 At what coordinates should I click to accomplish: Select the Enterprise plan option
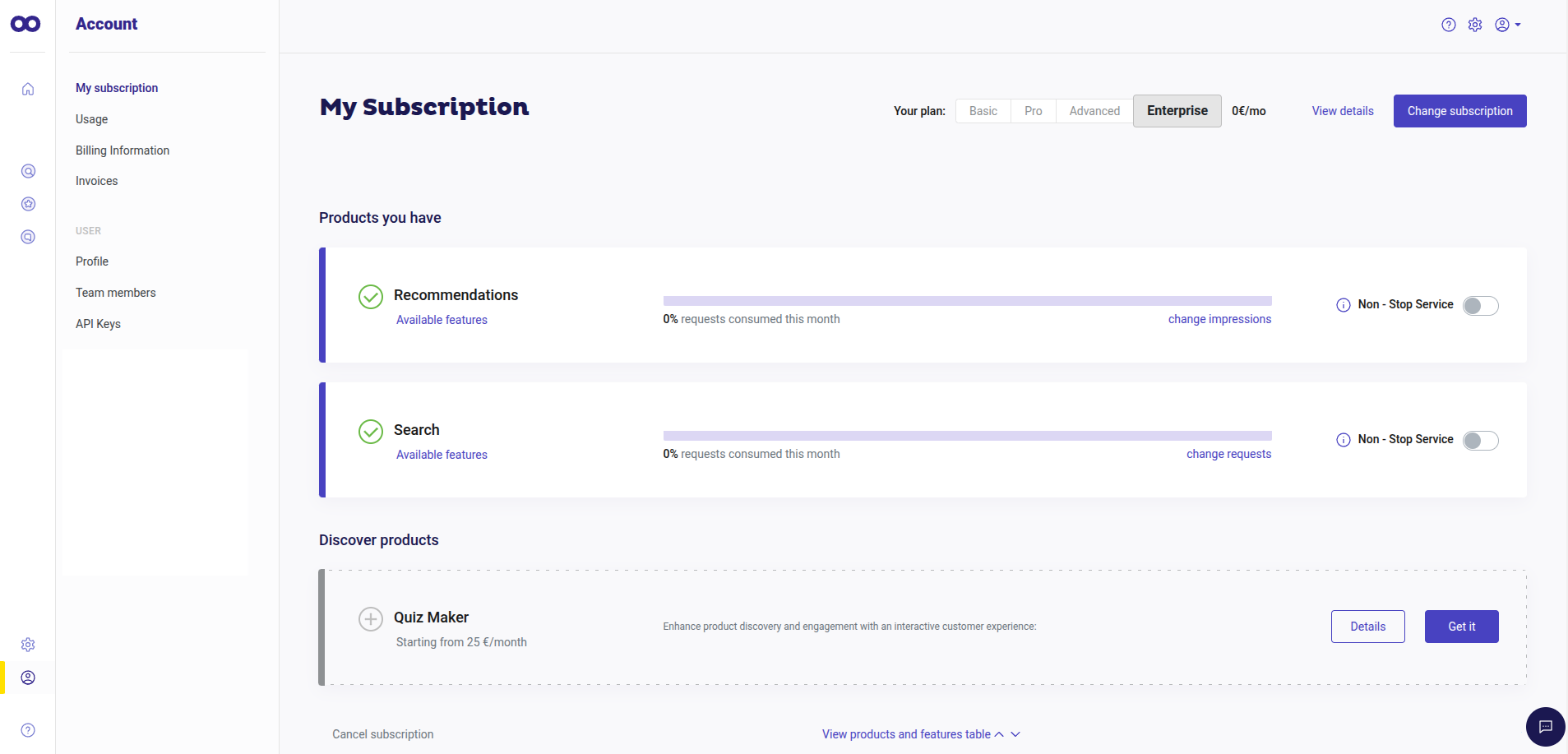point(1177,111)
